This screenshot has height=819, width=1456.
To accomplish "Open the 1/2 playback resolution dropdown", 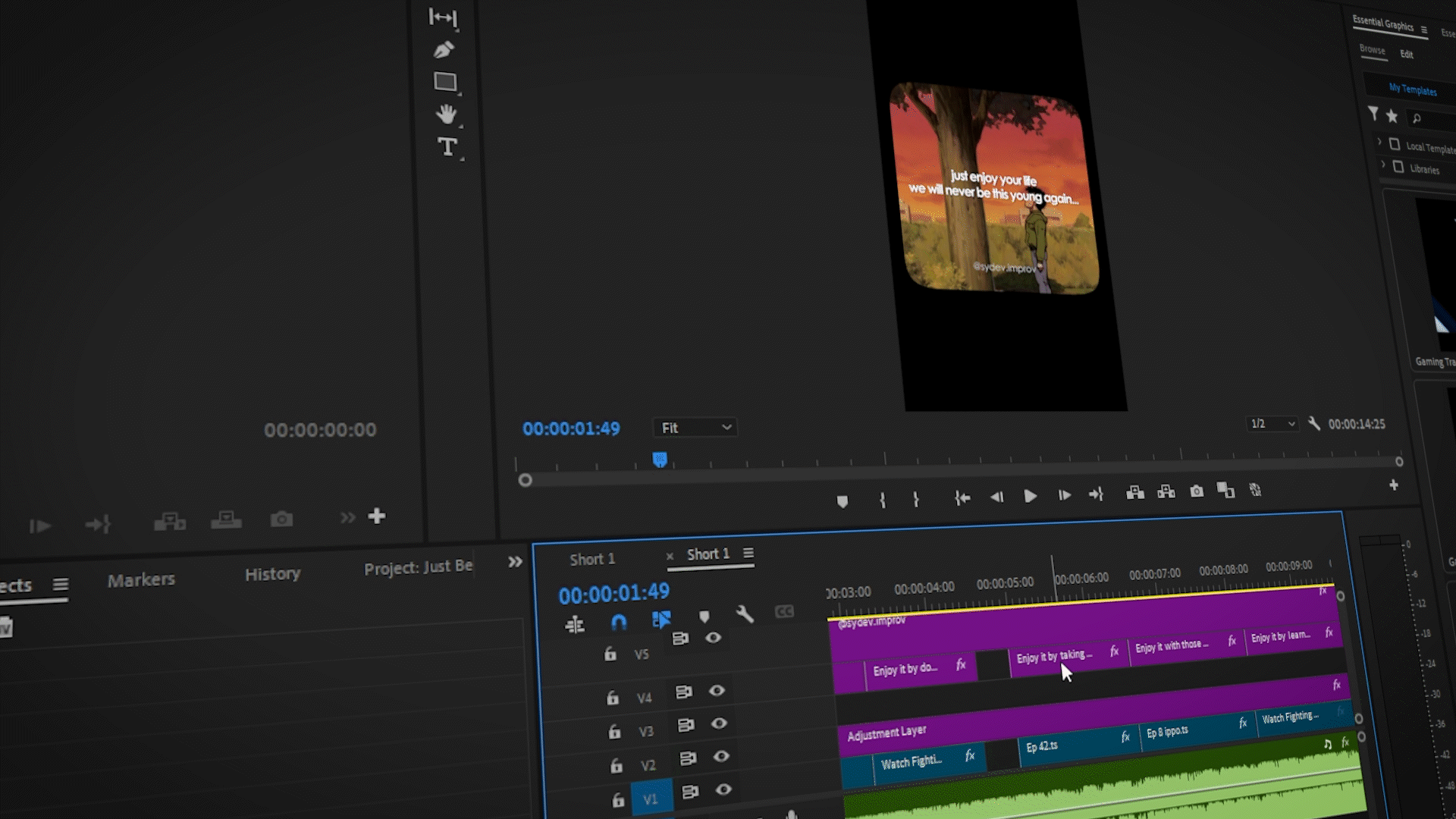I will pos(1272,424).
